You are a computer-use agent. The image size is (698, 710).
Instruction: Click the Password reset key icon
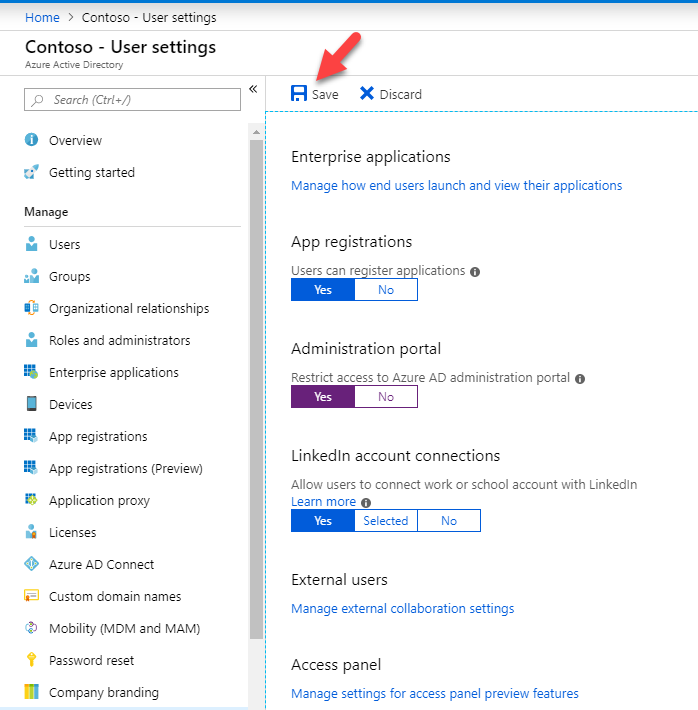click(x=31, y=660)
